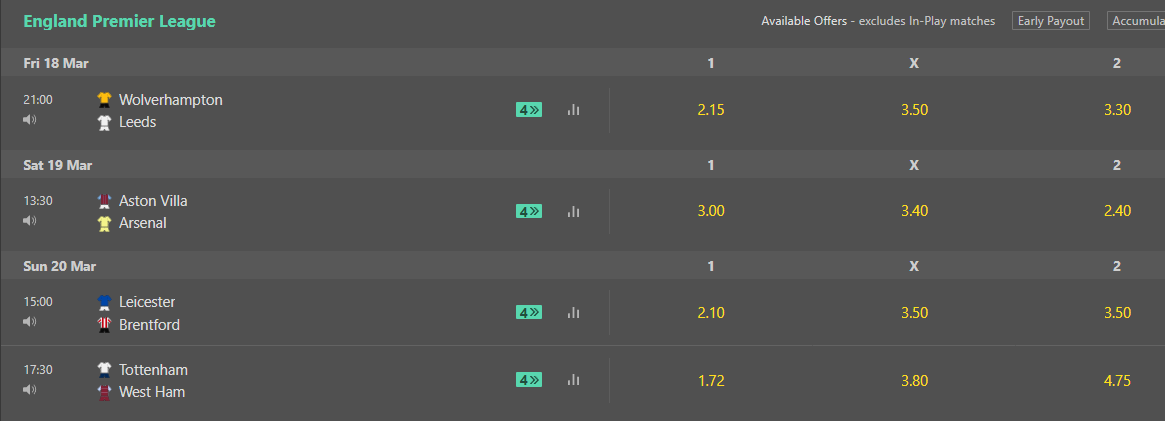Expand 4 markets badge for Aston Villa match
This screenshot has width=1165, height=421.
[x=529, y=212]
